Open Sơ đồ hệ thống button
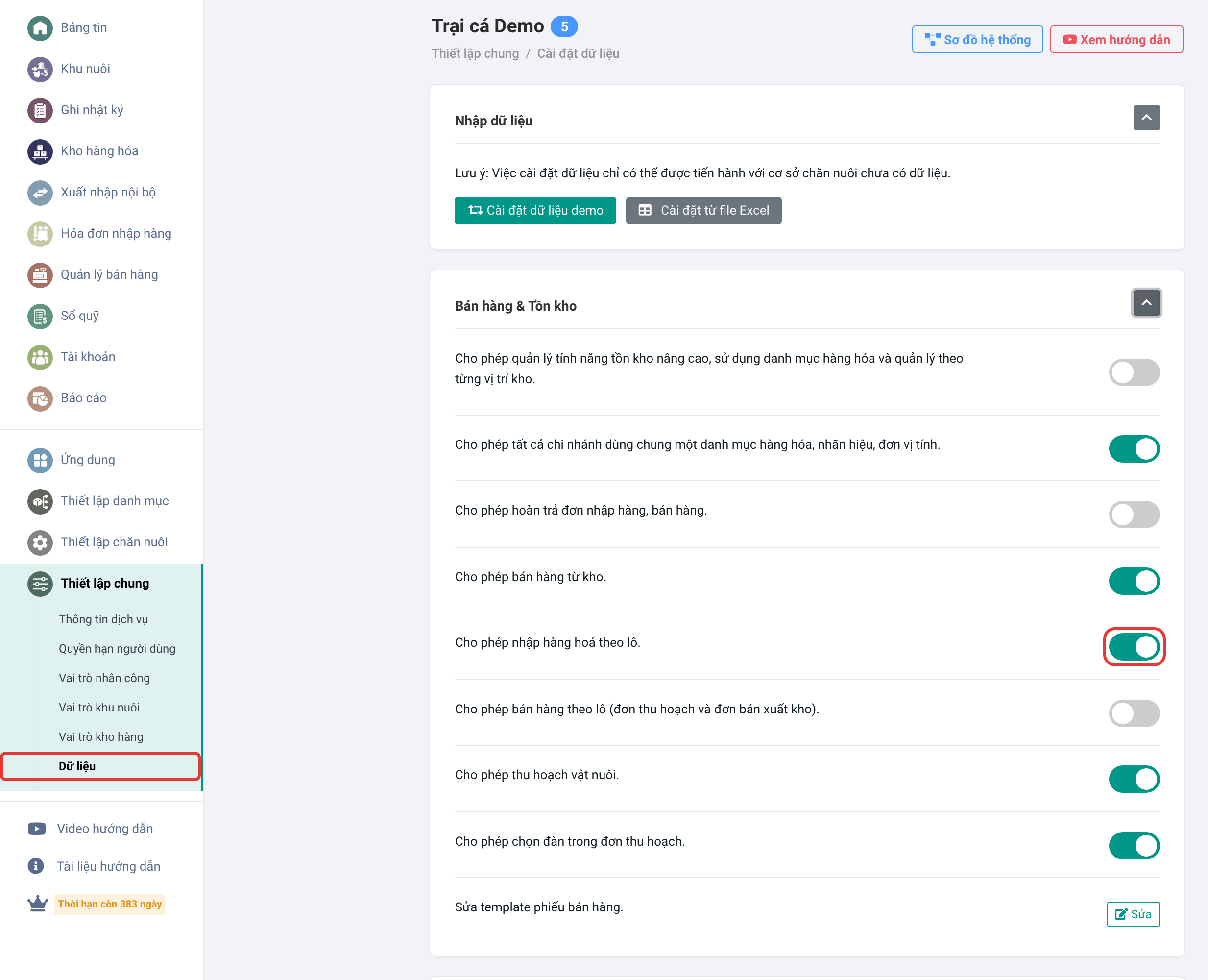This screenshot has height=980, width=1208. pyautogui.click(x=977, y=40)
